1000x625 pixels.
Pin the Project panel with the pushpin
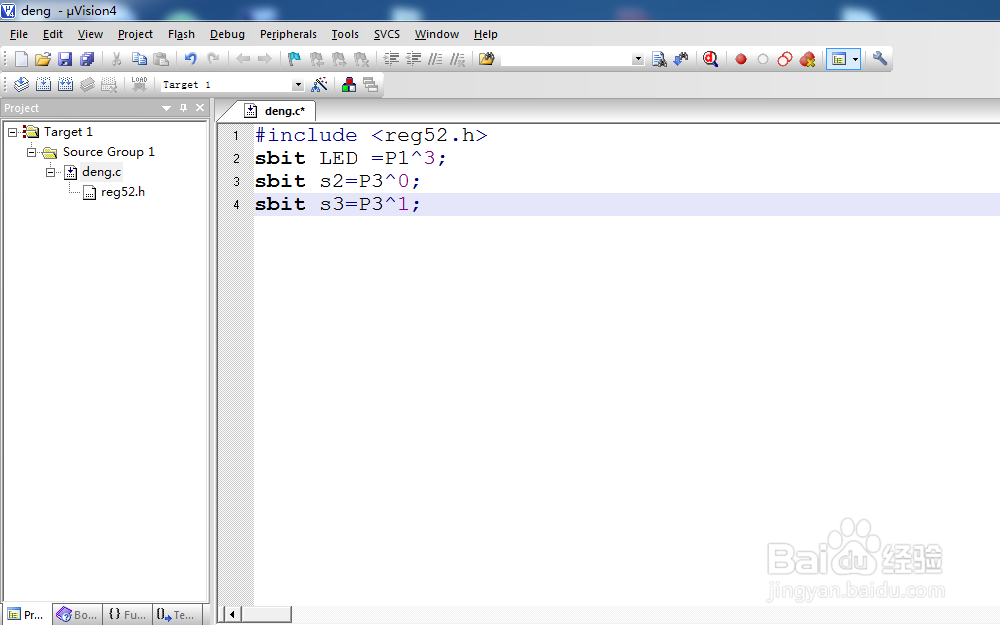184,108
